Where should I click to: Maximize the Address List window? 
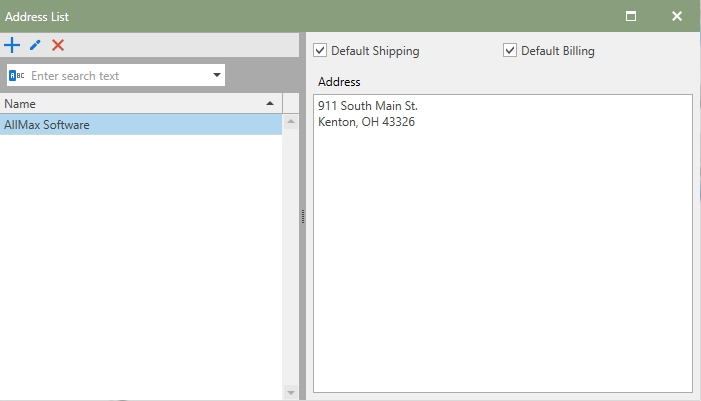(x=631, y=17)
